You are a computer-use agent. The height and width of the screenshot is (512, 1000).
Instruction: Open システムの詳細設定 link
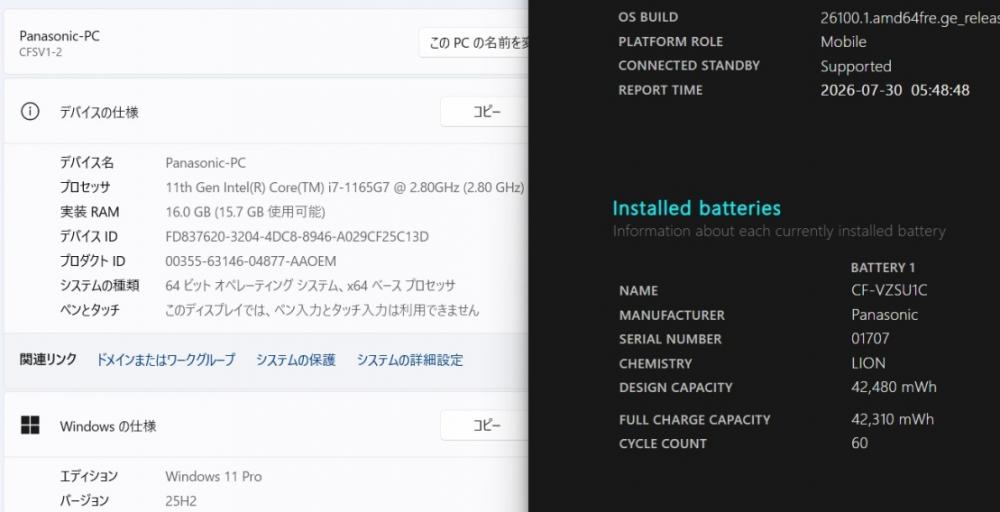[410, 360]
